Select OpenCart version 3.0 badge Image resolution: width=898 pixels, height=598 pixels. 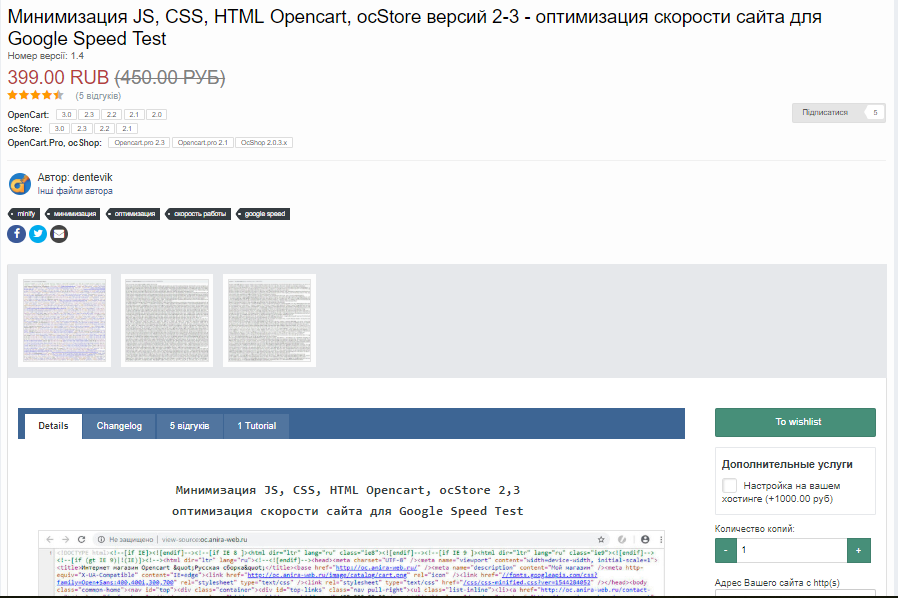point(66,115)
